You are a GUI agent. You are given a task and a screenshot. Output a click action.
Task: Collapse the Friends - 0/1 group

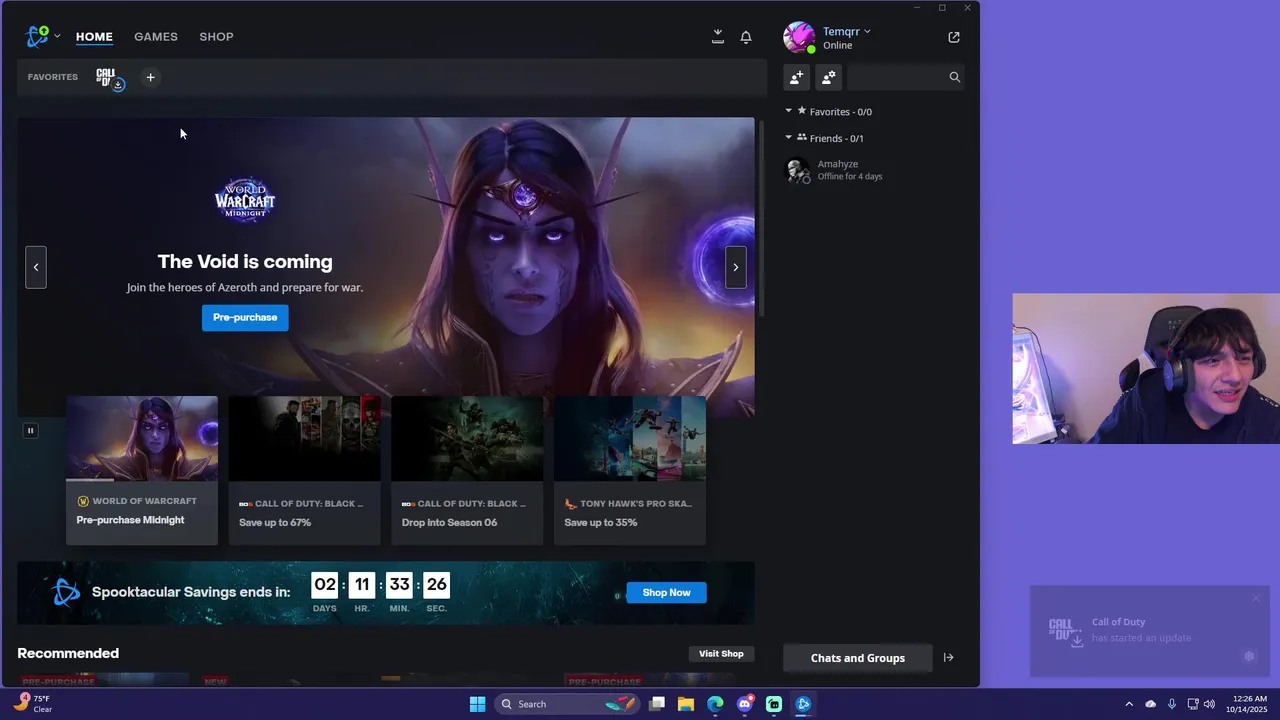click(824, 138)
